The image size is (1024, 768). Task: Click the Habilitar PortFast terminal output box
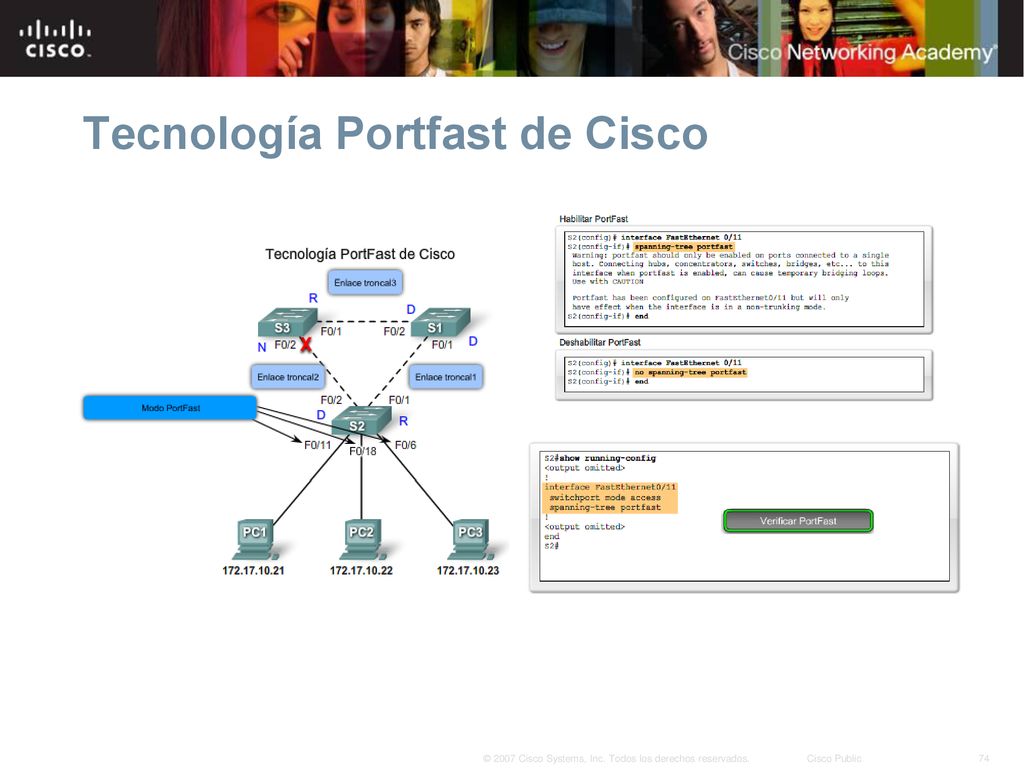tap(743, 279)
